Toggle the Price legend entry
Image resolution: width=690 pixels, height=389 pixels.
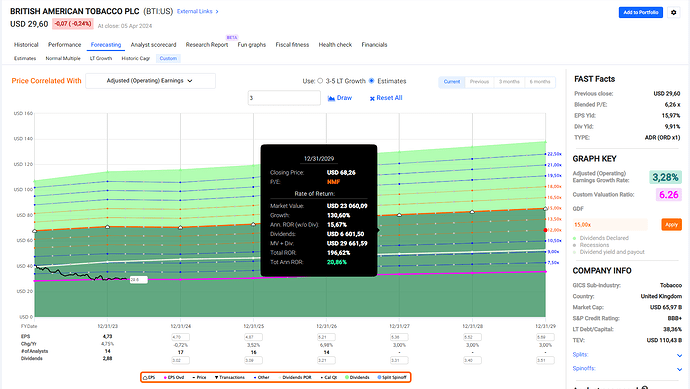(200, 378)
